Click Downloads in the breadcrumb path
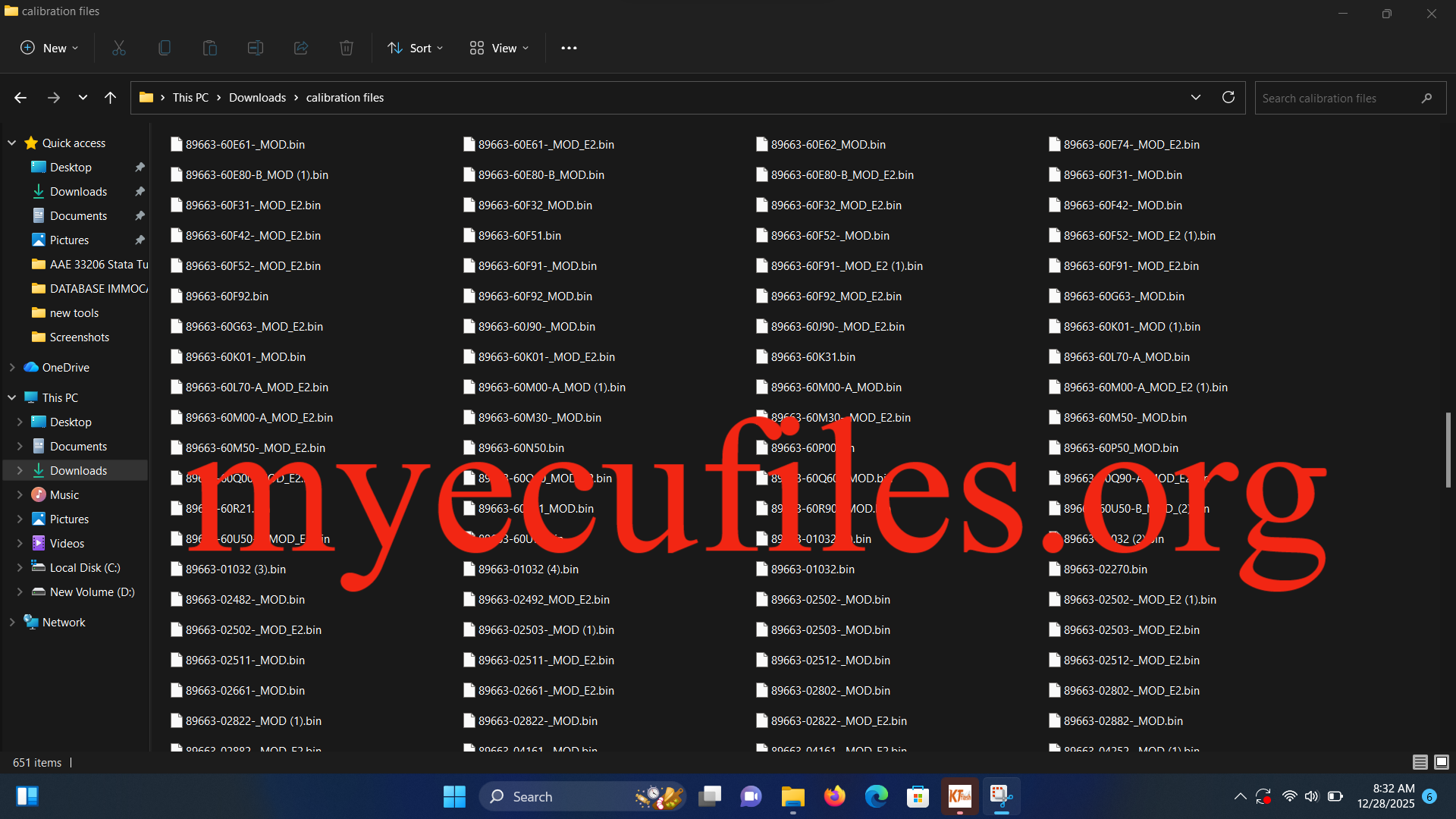1456x819 pixels. tap(257, 97)
